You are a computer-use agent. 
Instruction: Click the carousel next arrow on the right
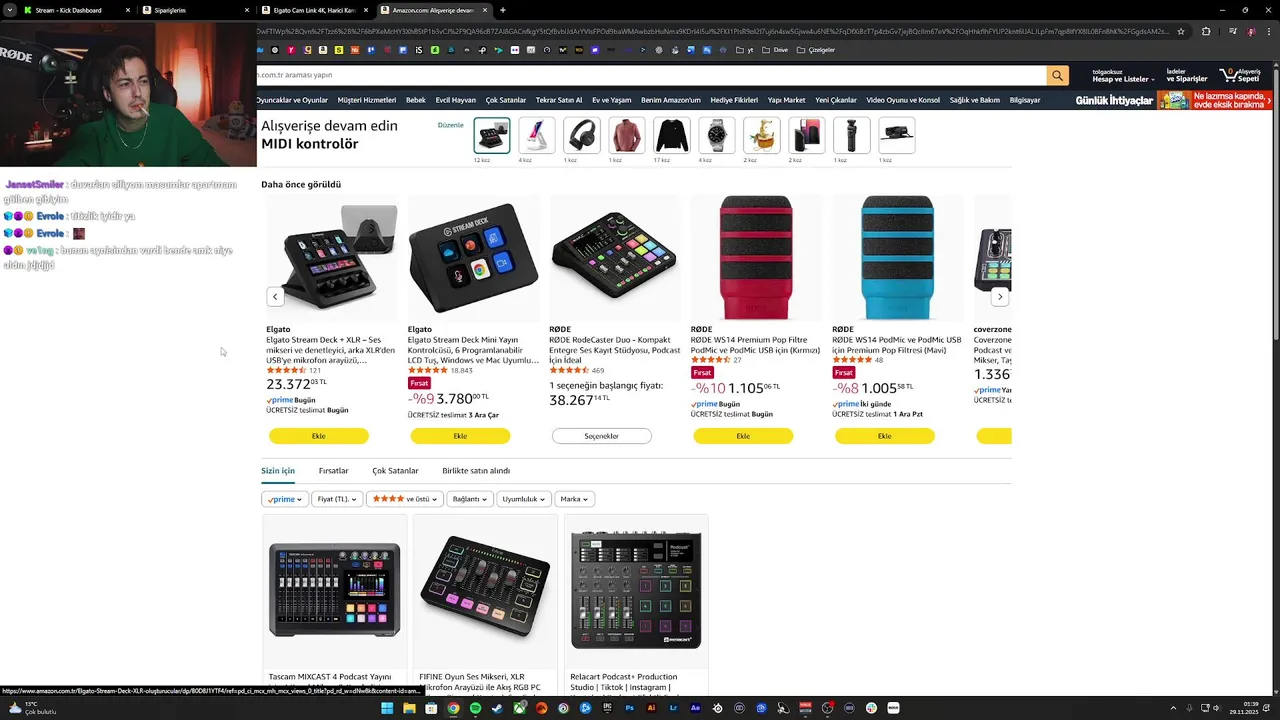click(999, 297)
